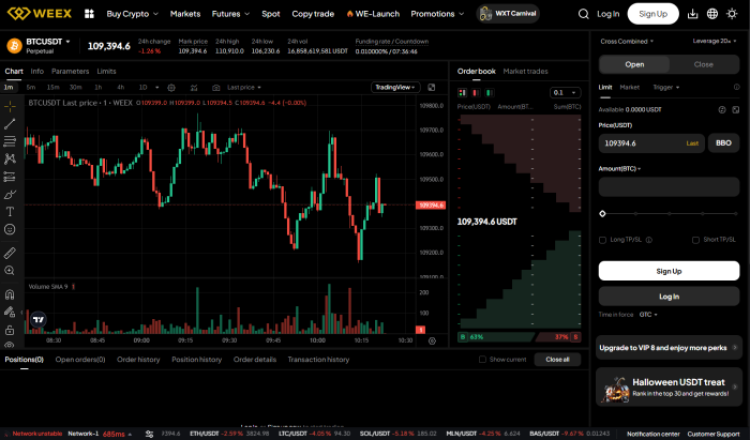
Task: Open the emoji icons tool
Action: point(10,230)
